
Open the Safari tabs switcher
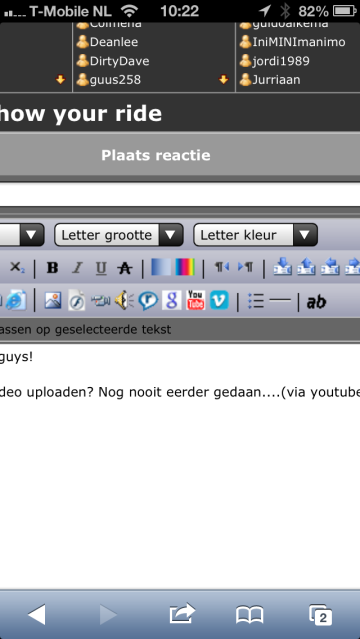tap(320, 615)
